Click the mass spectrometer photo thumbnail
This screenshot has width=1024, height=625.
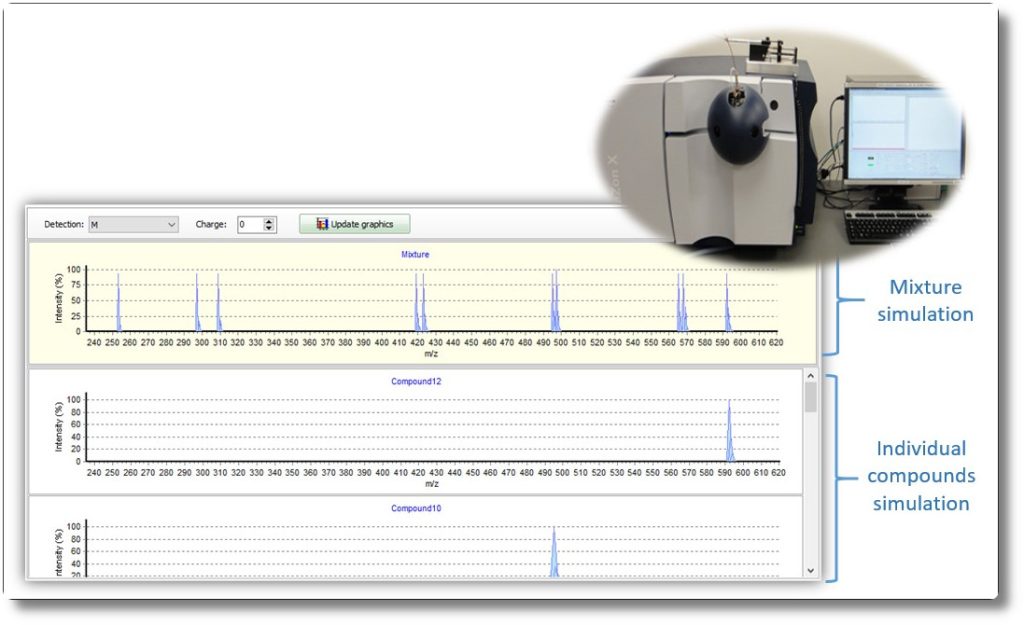point(781,149)
